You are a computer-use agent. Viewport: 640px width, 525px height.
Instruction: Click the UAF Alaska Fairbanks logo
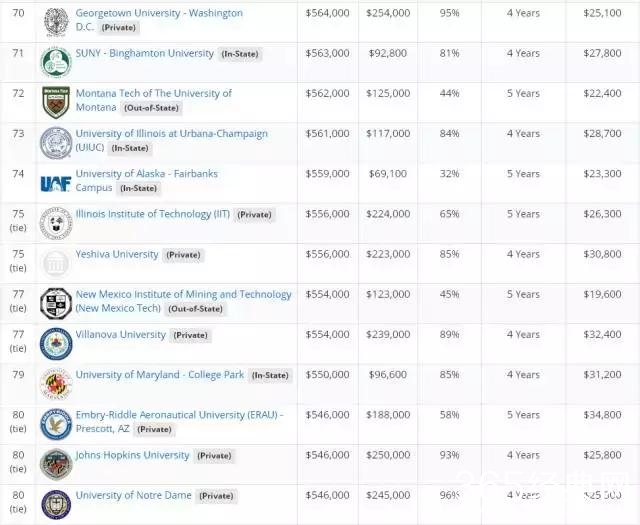55,183
